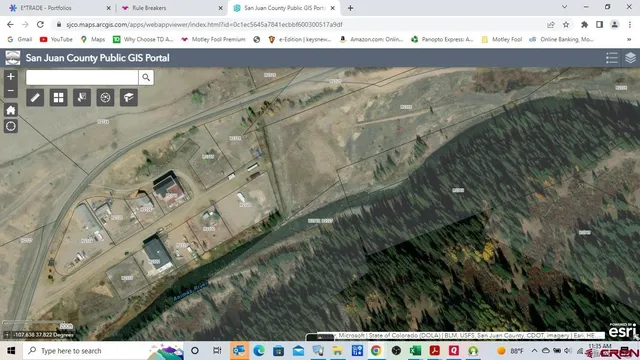Close the Rule Breakers tab
This screenshot has height=360, width=640.
click(x=220, y=8)
